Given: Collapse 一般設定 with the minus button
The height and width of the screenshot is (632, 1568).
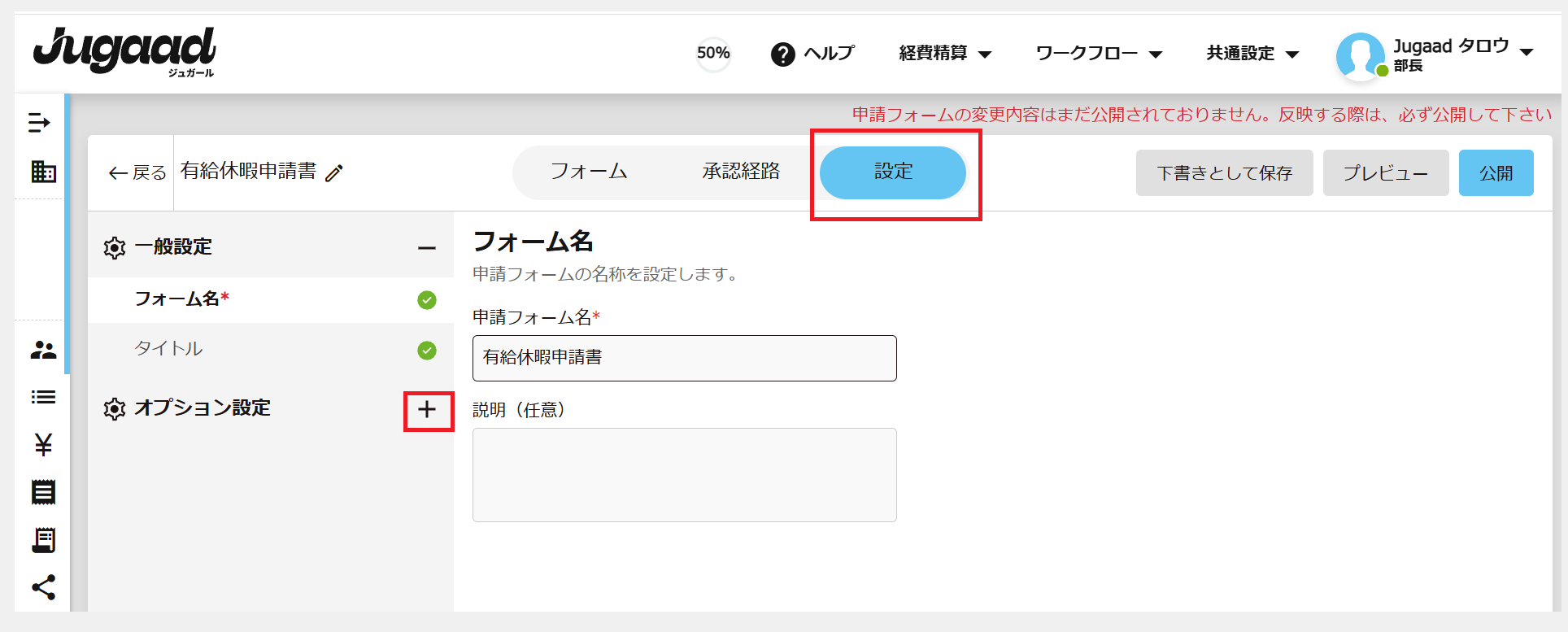Looking at the screenshot, I should point(427,248).
